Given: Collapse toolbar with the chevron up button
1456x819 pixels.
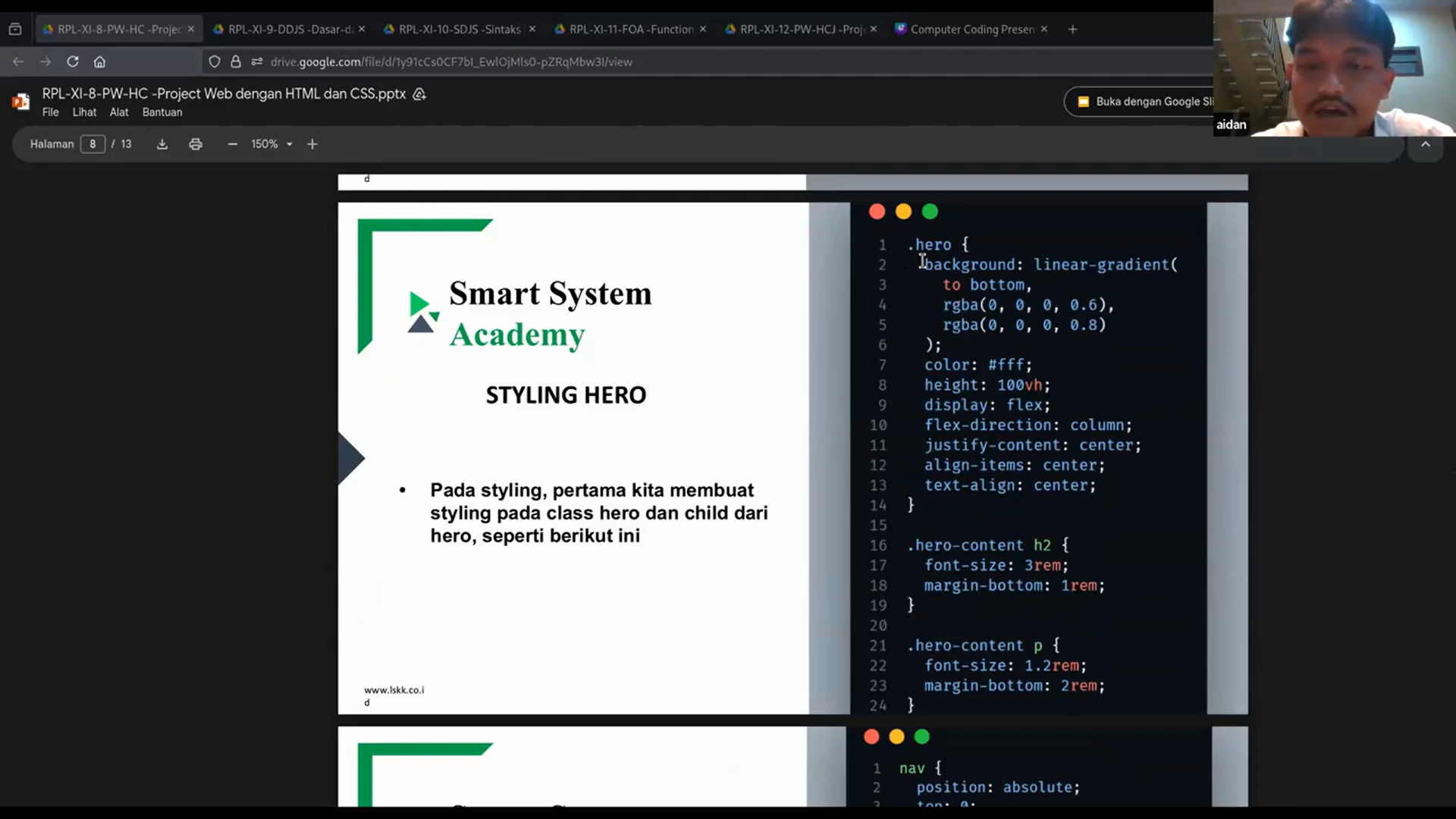Looking at the screenshot, I should click(x=1425, y=144).
